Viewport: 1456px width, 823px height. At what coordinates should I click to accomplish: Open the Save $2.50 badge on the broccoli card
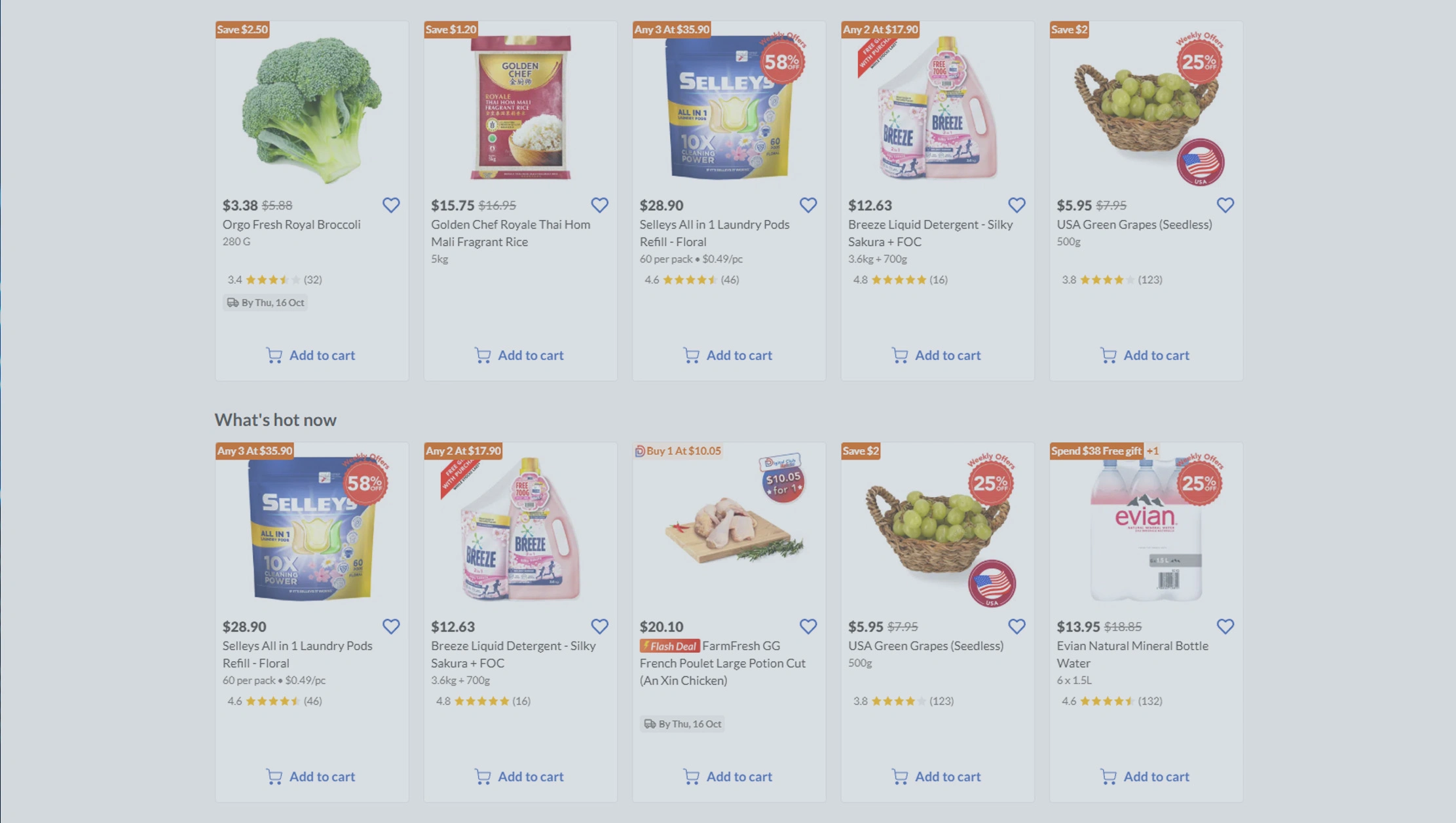tap(243, 29)
